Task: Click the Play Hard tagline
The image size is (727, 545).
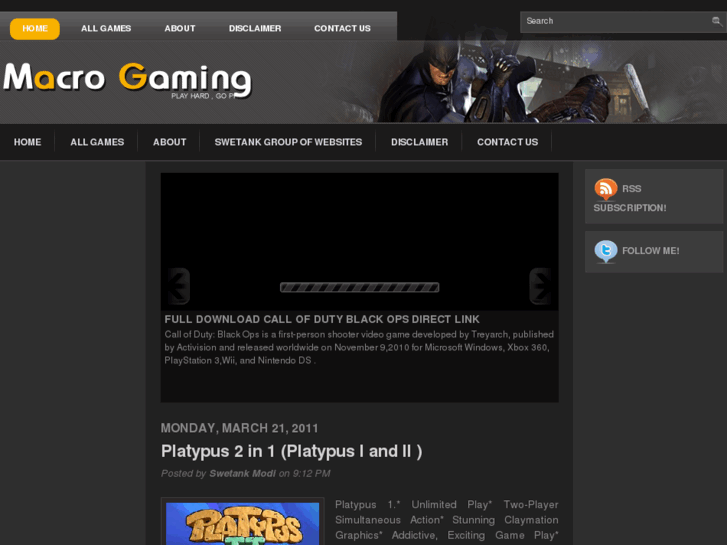Action: click(204, 96)
